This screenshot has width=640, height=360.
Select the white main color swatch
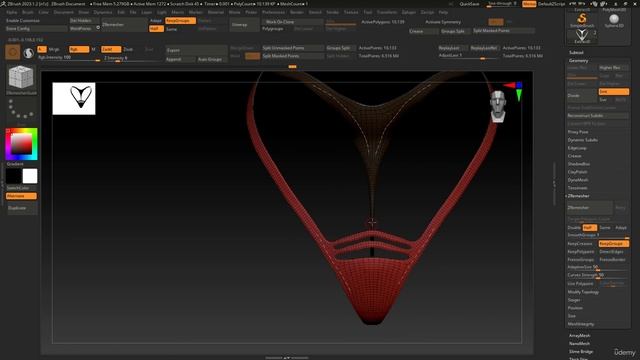[x=30, y=176]
